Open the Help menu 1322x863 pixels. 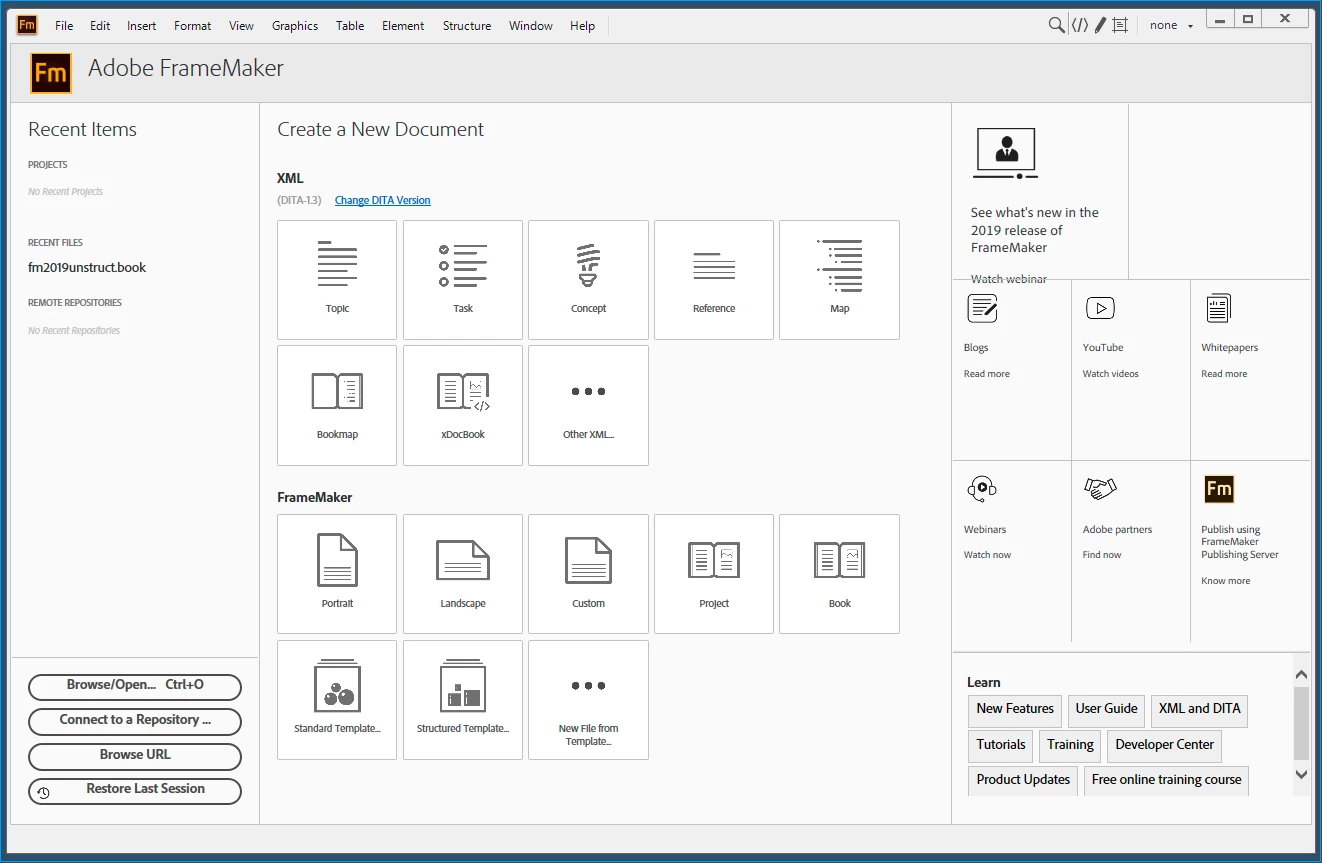coord(583,26)
